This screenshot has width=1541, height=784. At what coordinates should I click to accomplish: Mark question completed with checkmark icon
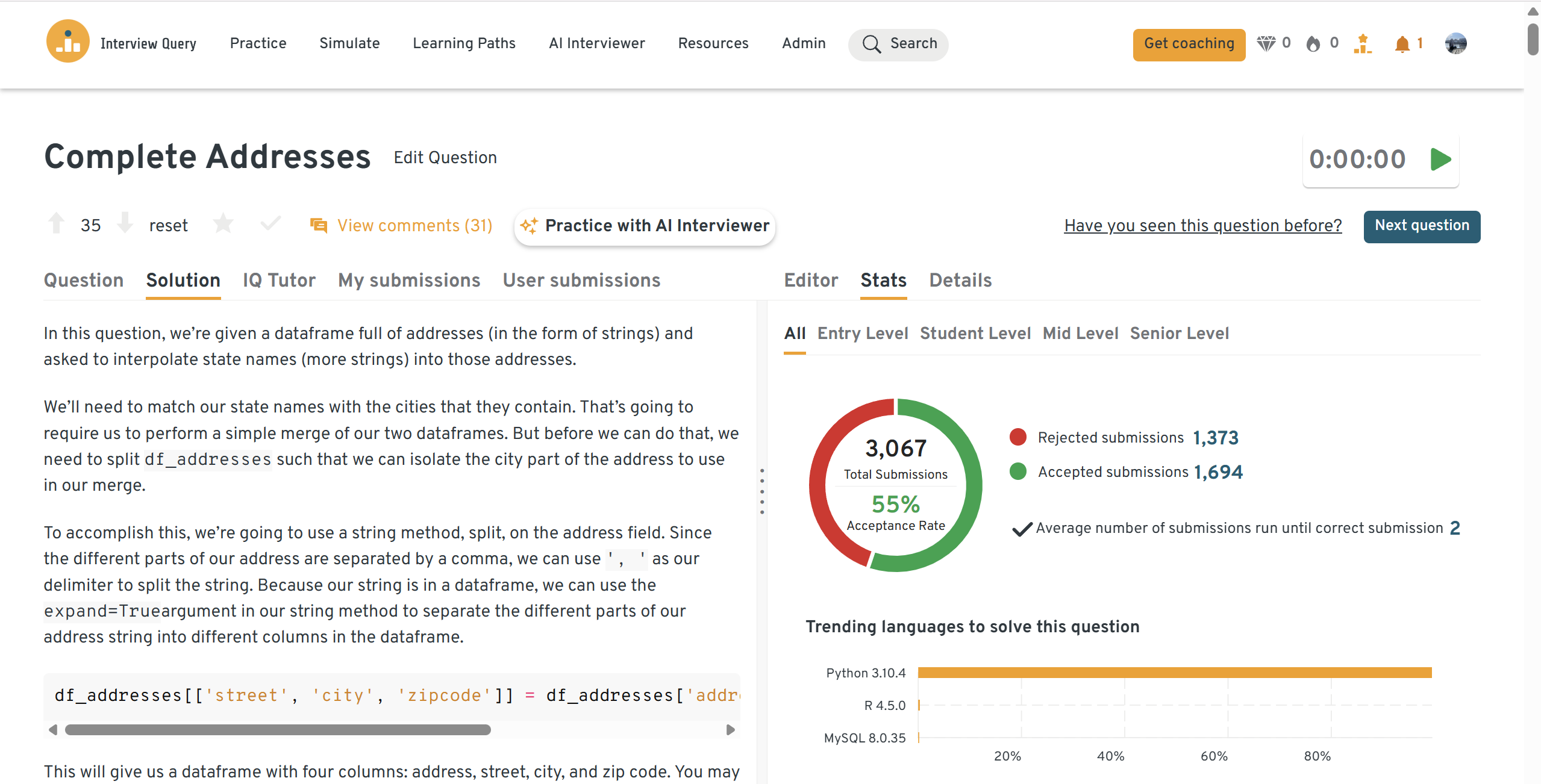(x=270, y=223)
